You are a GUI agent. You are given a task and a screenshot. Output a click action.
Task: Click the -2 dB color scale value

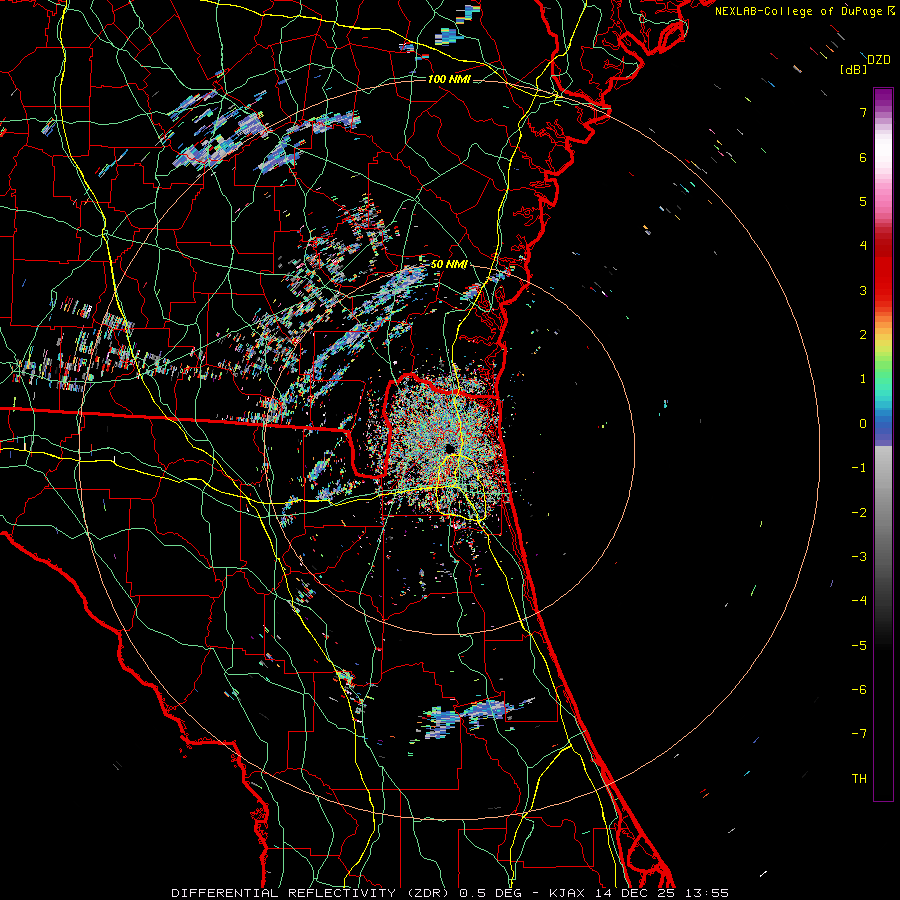click(859, 513)
